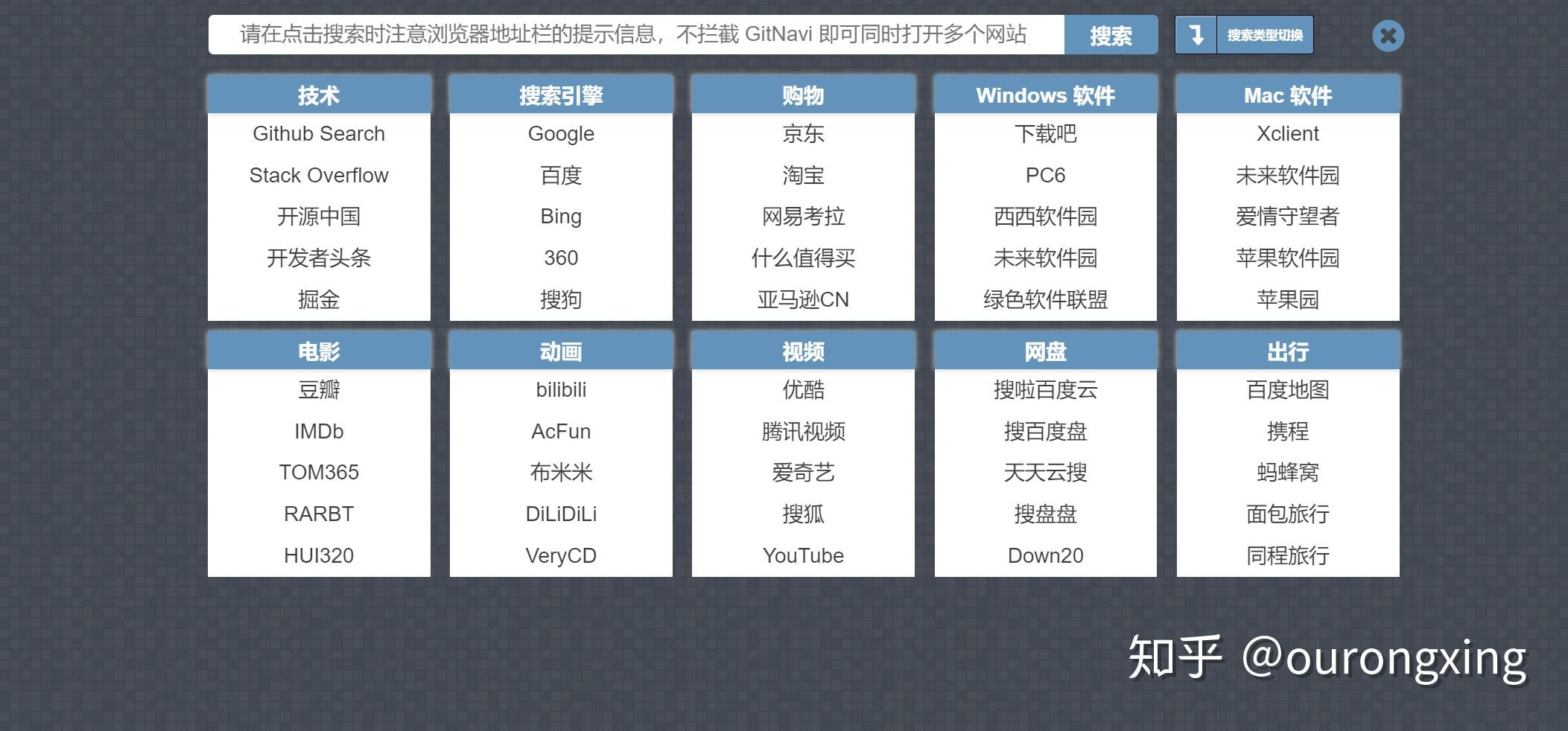The height and width of the screenshot is (731, 1568).
Task: Open 苹果园 link
Action: [1288, 300]
